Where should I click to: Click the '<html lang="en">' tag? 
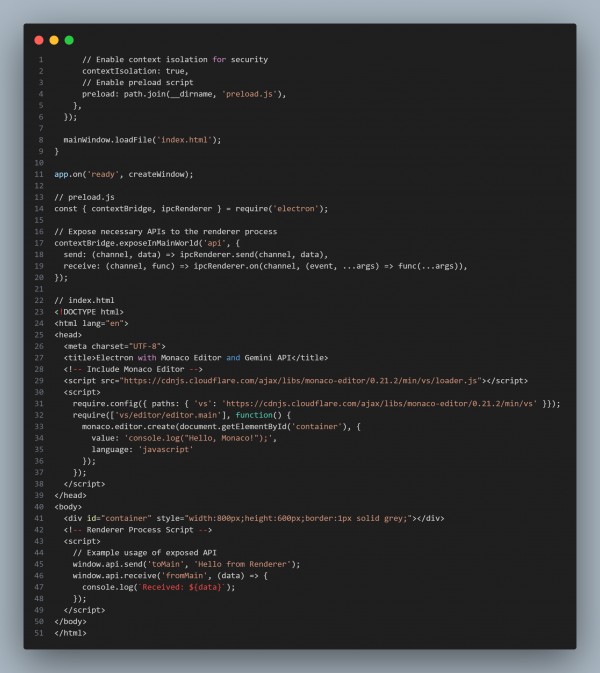(91, 323)
